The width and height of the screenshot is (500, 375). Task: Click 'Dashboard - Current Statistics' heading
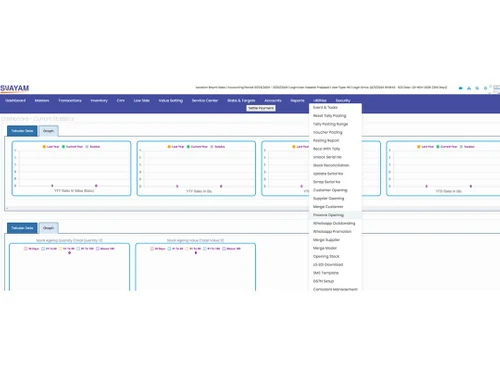click(x=37, y=119)
